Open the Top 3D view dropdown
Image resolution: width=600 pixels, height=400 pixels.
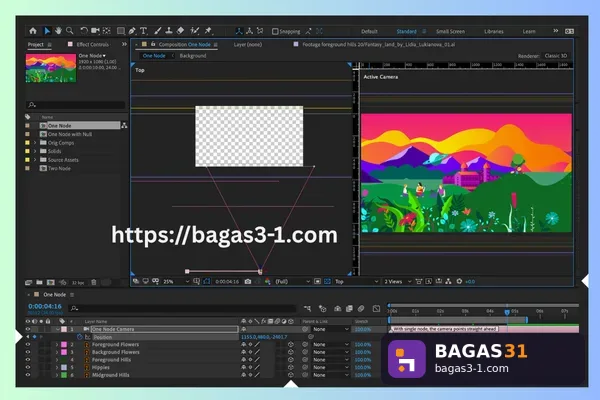(357, 281)
